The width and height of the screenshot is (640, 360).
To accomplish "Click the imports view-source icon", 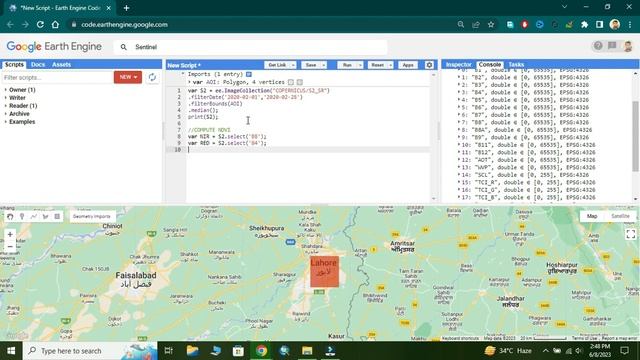I will click(249, 74).
